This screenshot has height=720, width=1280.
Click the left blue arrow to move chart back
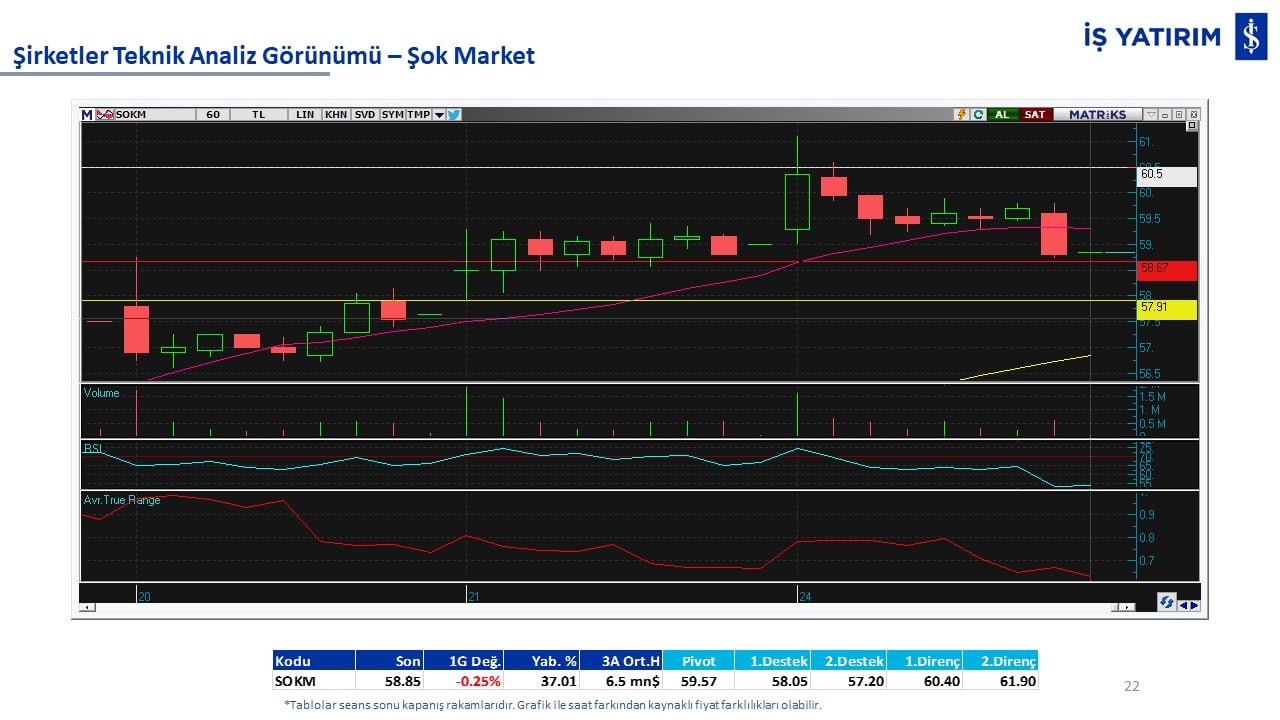pos(1183,605)
